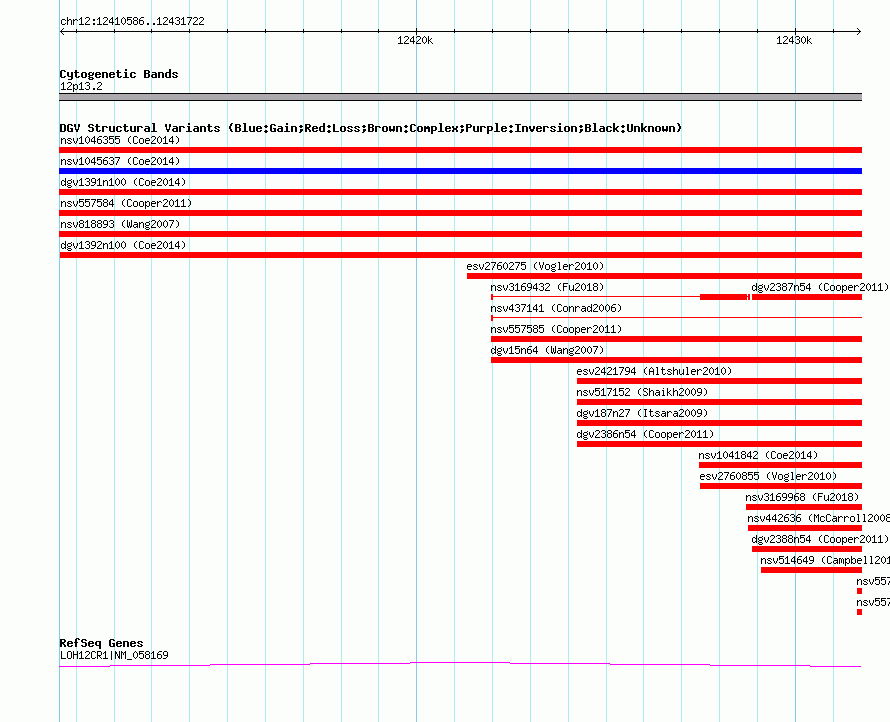Click esv2760855 (Vogler2010) label
This screenshot has width=890, height=722.
(768, 476)
